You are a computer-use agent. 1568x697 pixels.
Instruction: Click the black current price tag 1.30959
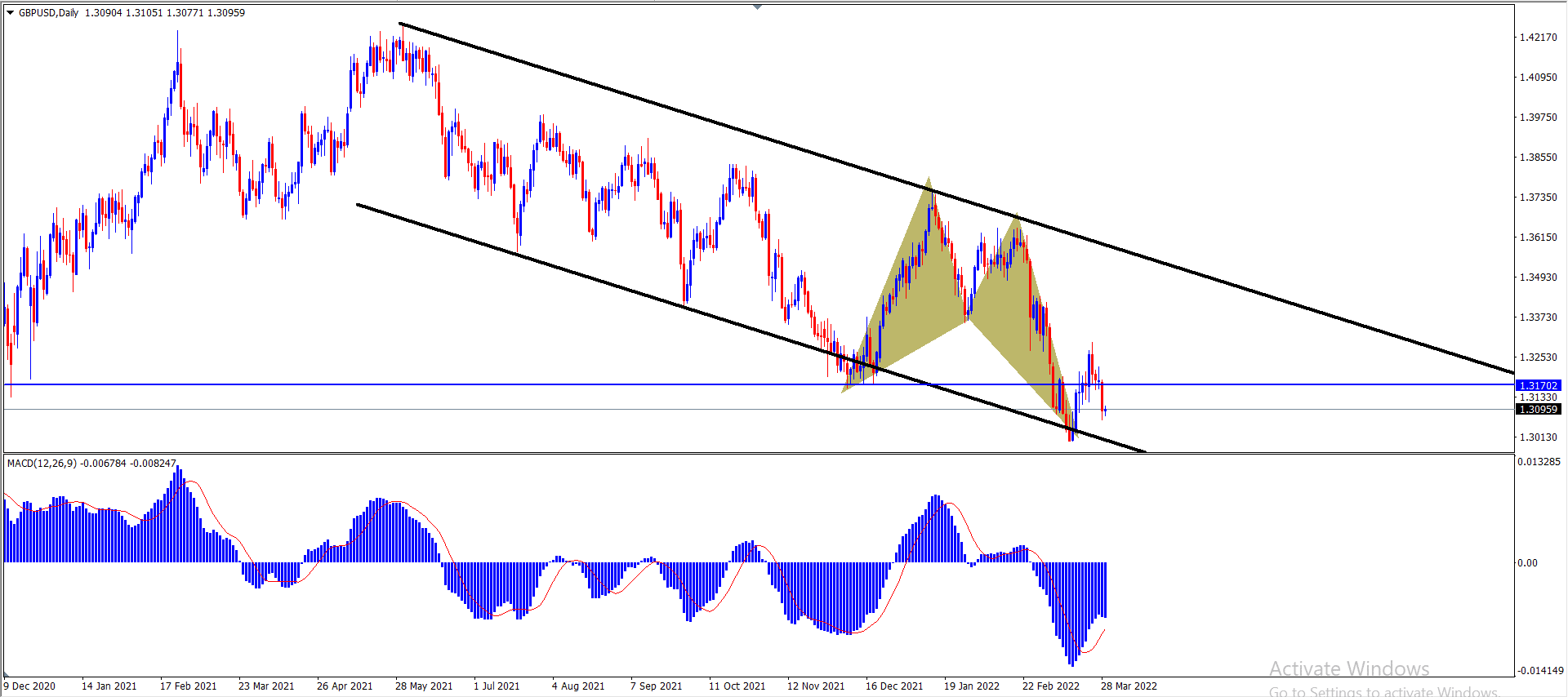[x=1538, y=409]
